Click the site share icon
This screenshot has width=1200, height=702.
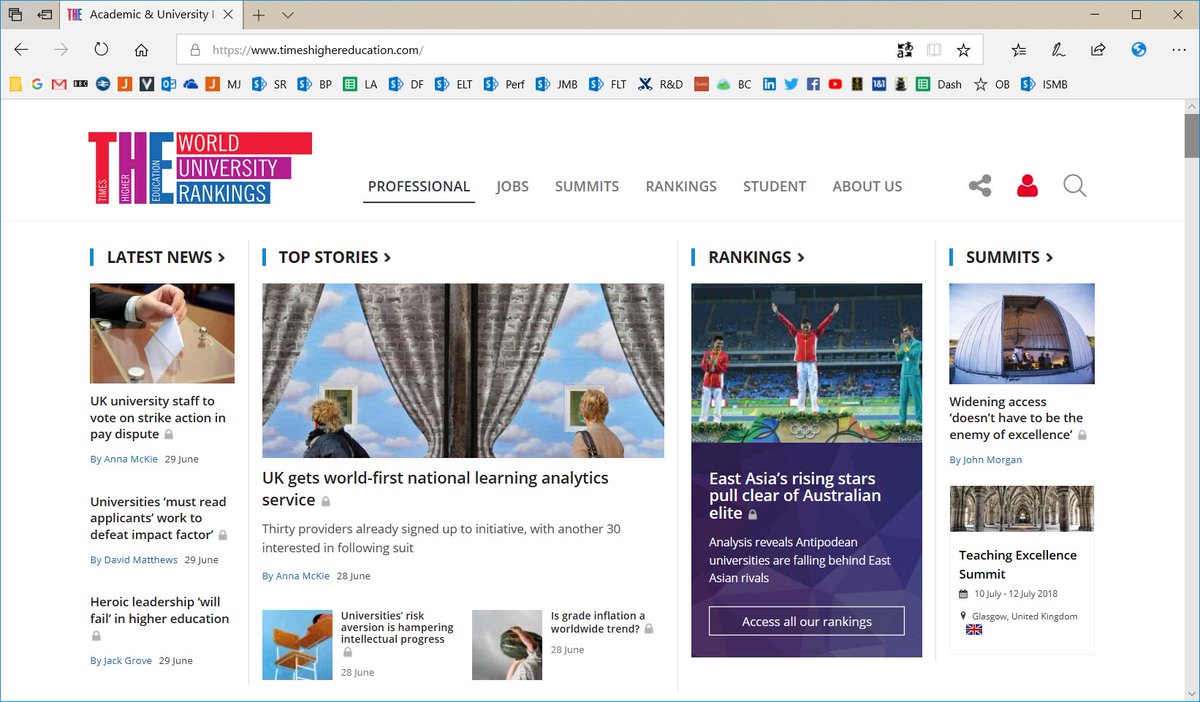click(x=980, y=186)
